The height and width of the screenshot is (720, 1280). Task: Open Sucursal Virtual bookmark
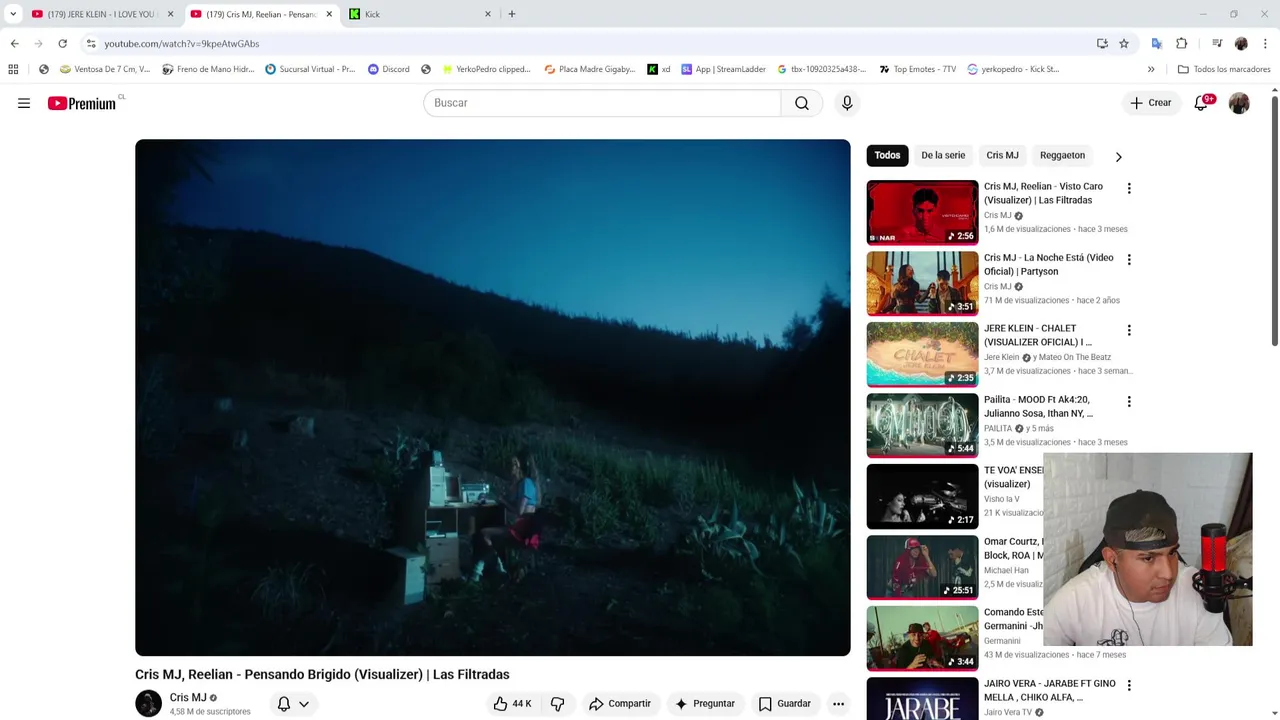tap(310, 69)
